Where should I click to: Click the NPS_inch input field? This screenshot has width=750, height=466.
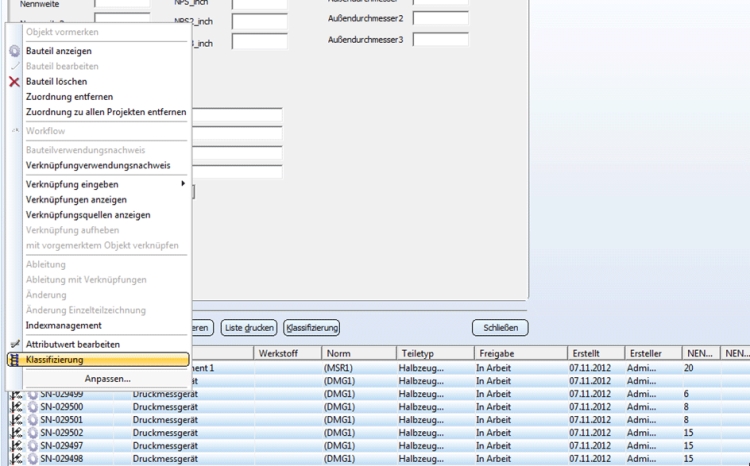pyautogui.click(x=260, y=4)
